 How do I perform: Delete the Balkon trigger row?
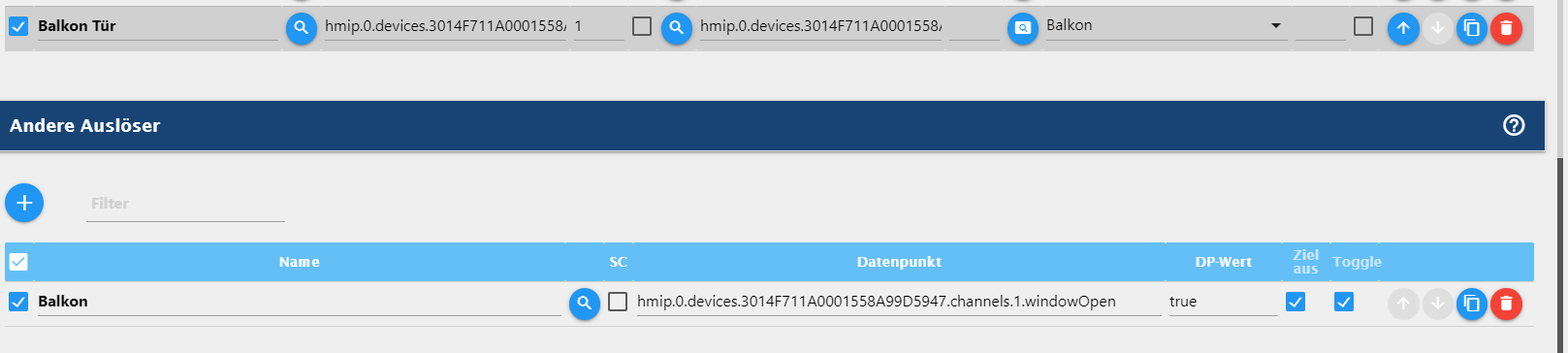click(1506, 304)
